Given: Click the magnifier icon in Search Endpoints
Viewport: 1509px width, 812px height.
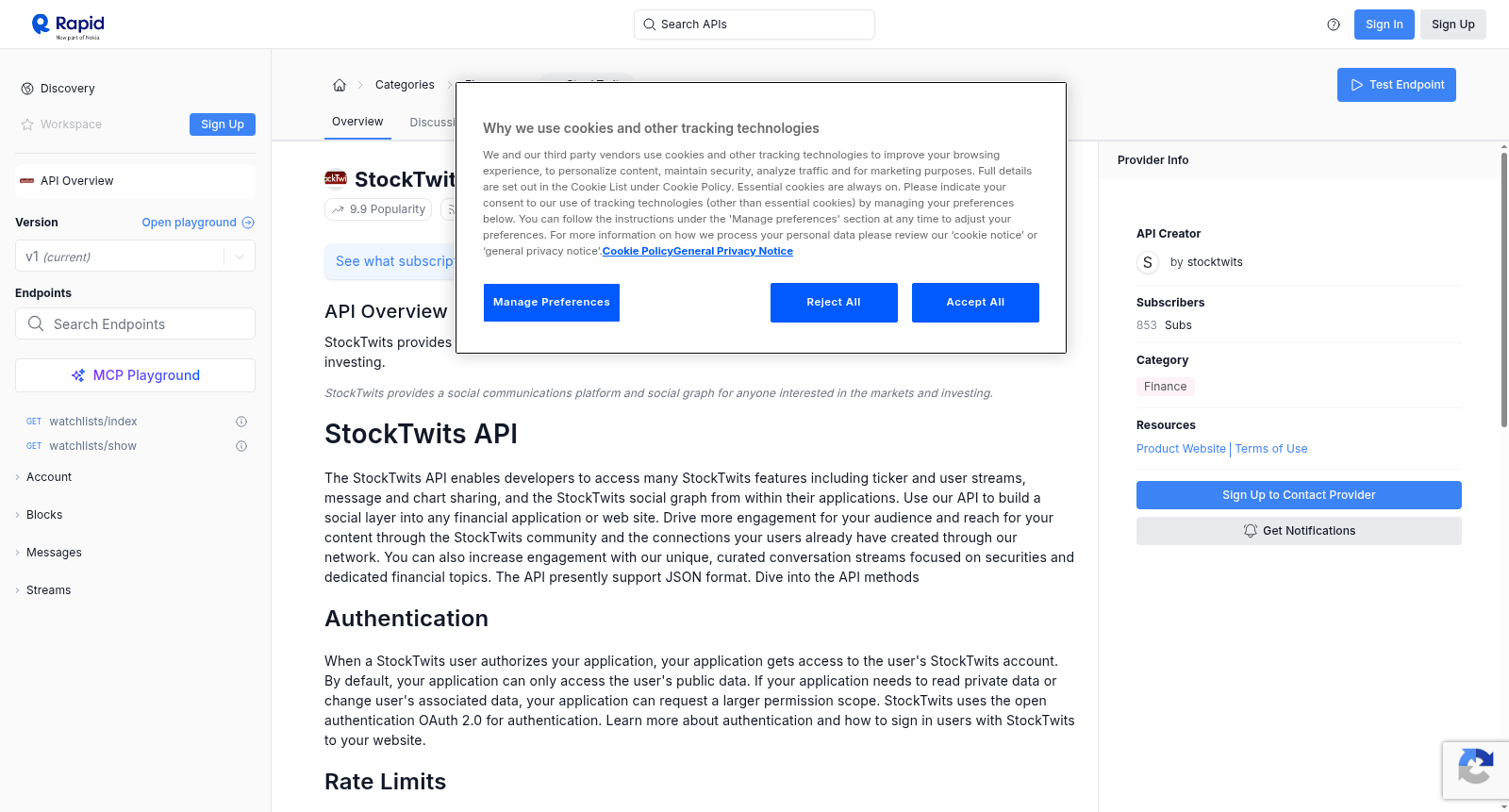Looking at the screenshot, I should click(36, 323).
